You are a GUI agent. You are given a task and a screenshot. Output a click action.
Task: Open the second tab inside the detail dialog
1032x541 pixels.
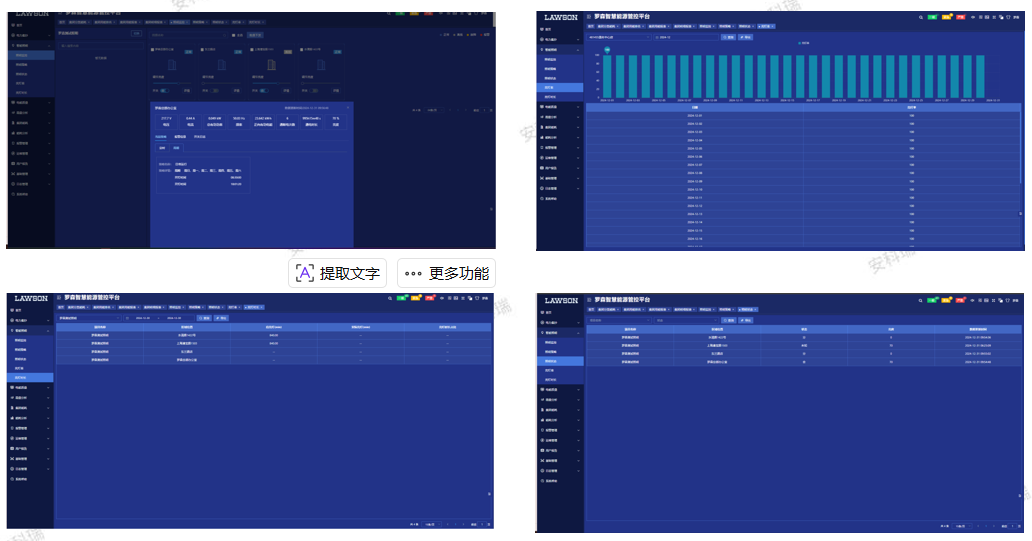click(180, 136)
